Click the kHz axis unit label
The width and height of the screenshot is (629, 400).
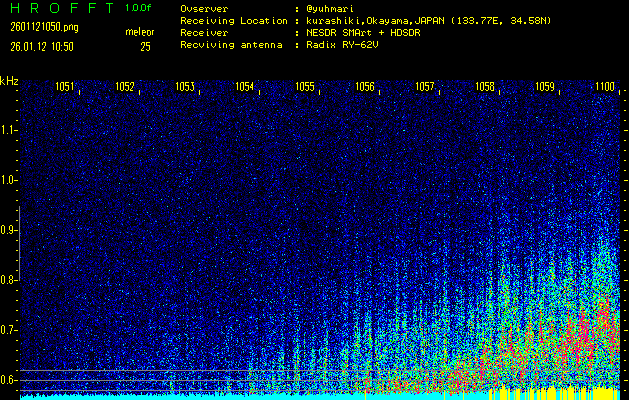pyautogui.click(x=10, y=81)
